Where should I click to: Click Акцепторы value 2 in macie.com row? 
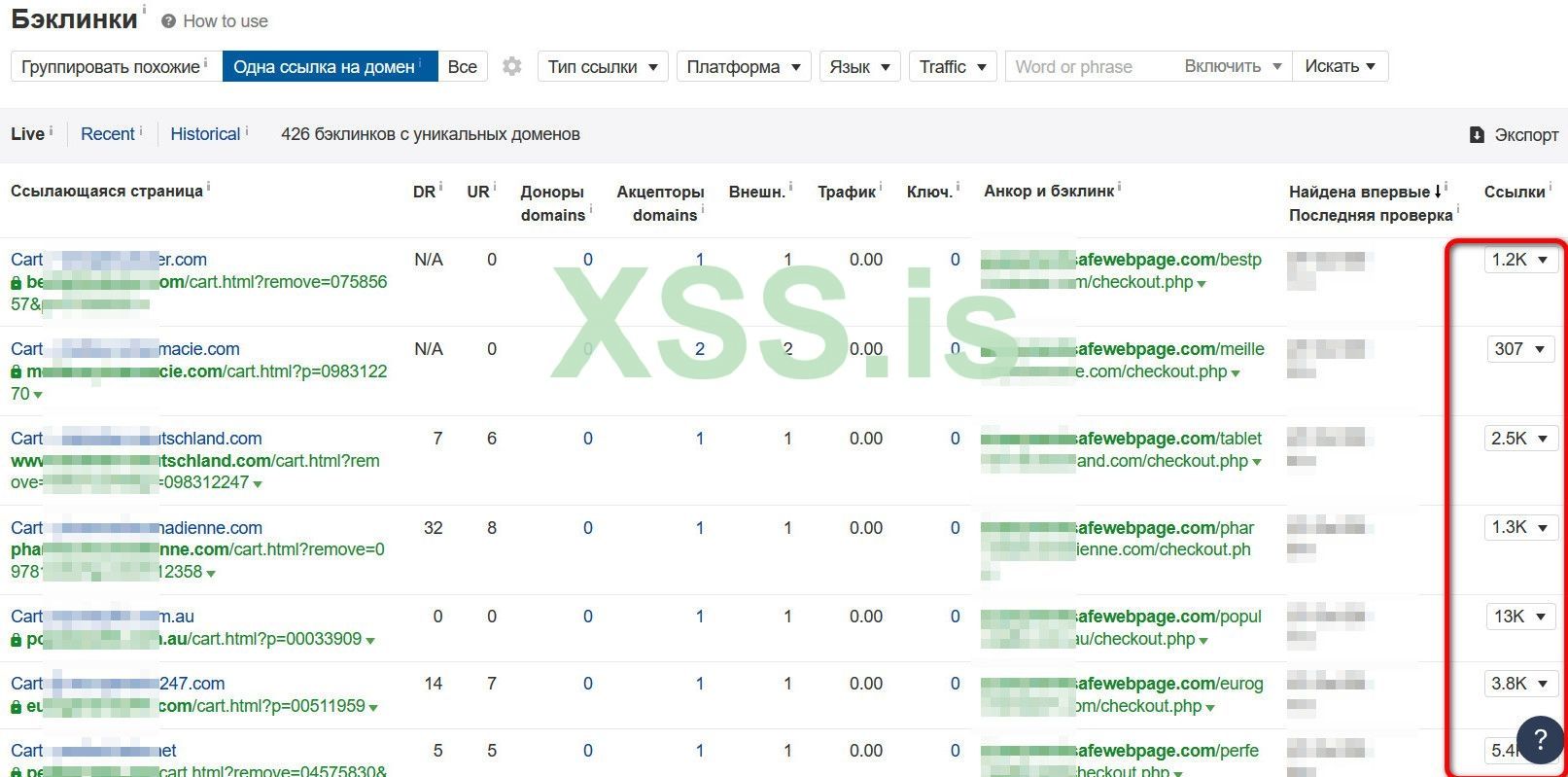[700, 349]
